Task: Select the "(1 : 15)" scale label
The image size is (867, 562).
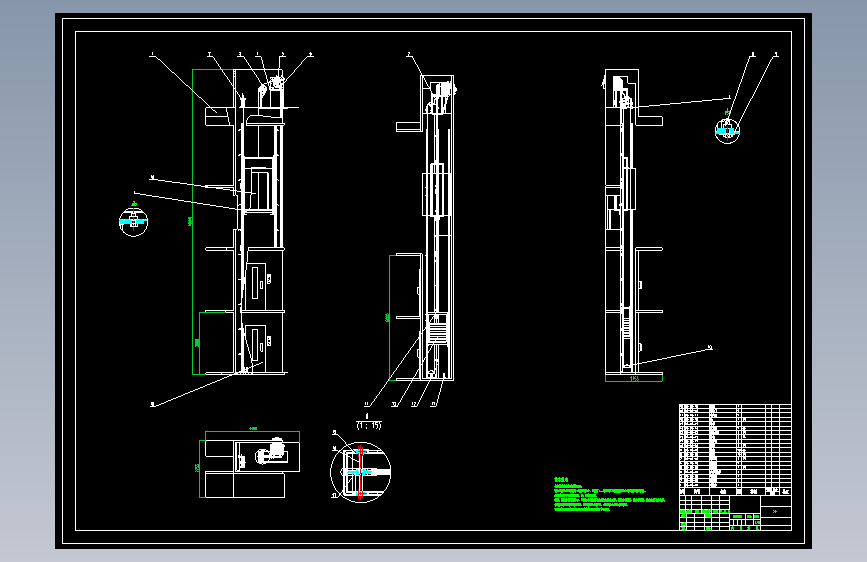Action: coord(369,425)
